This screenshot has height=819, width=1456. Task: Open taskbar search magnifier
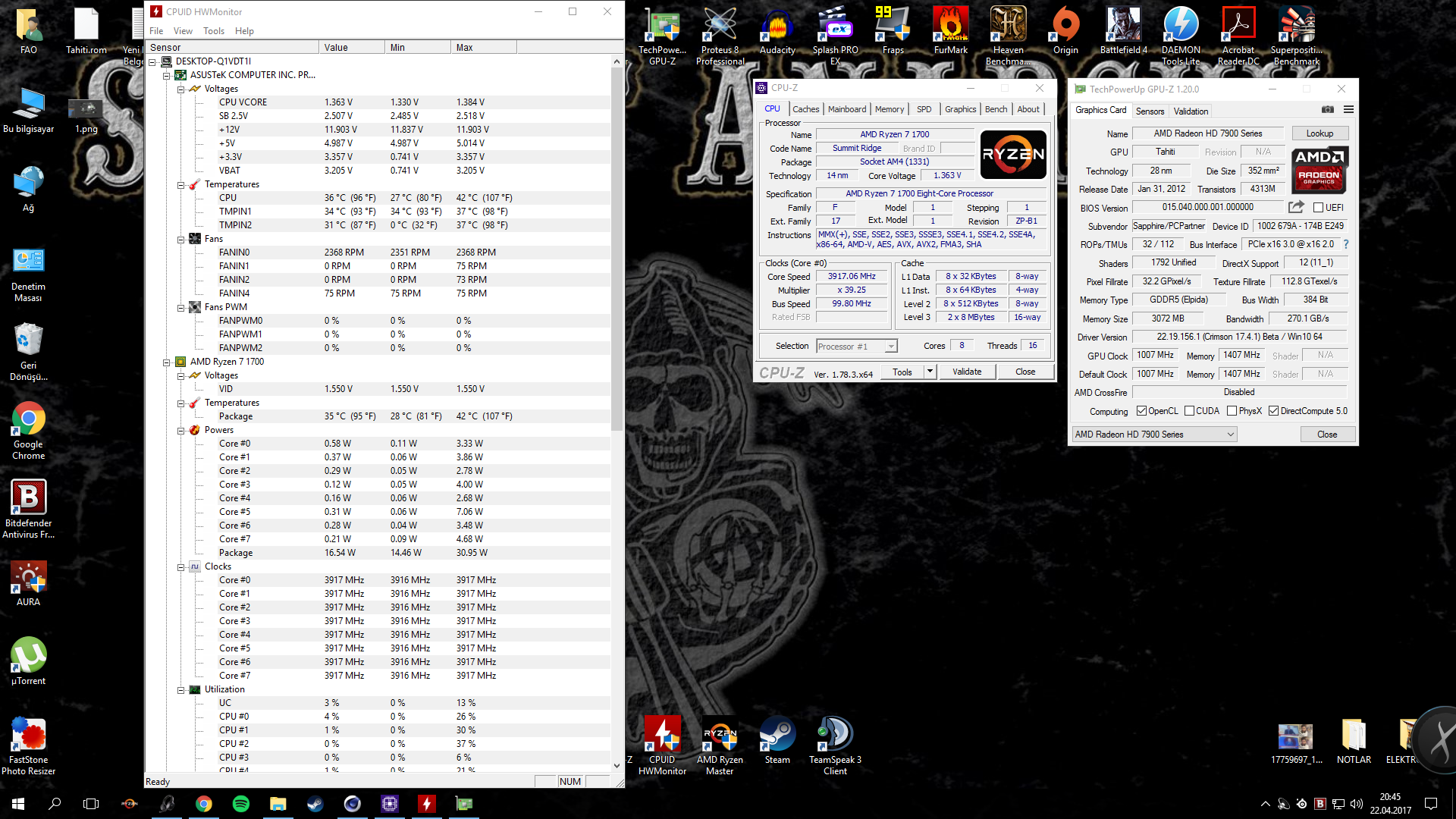point(55,804)
